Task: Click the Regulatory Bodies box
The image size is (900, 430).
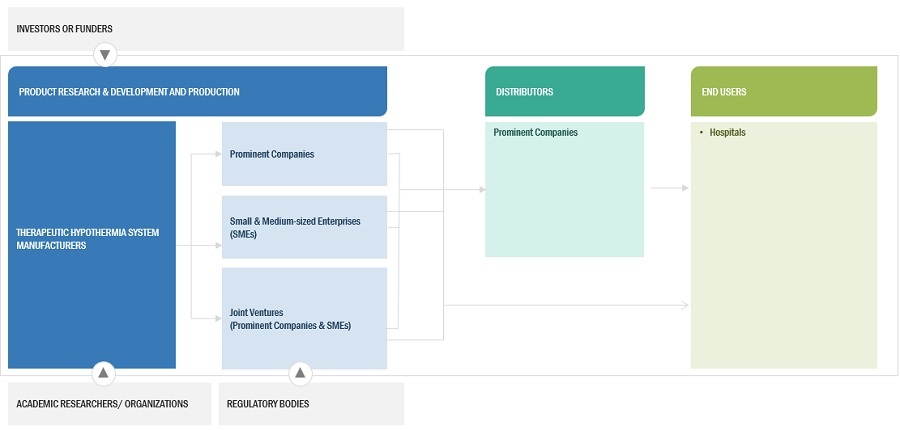Action: coord(311,404)
